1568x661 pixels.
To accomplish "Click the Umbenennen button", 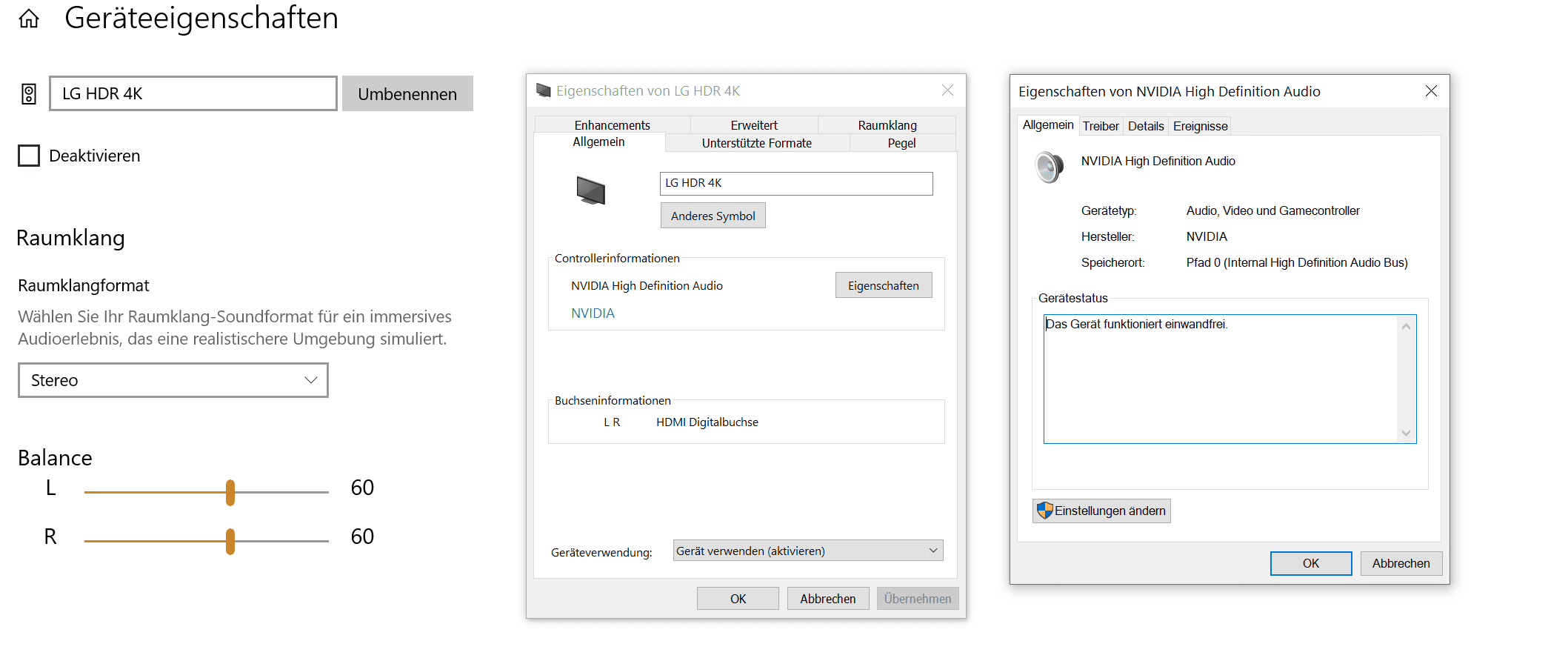I will pyautogui.click(x=407, y=94).
